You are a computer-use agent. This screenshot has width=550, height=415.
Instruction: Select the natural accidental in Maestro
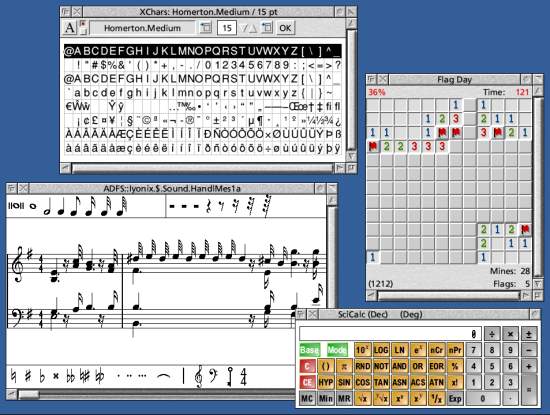[x=13, y=376]
